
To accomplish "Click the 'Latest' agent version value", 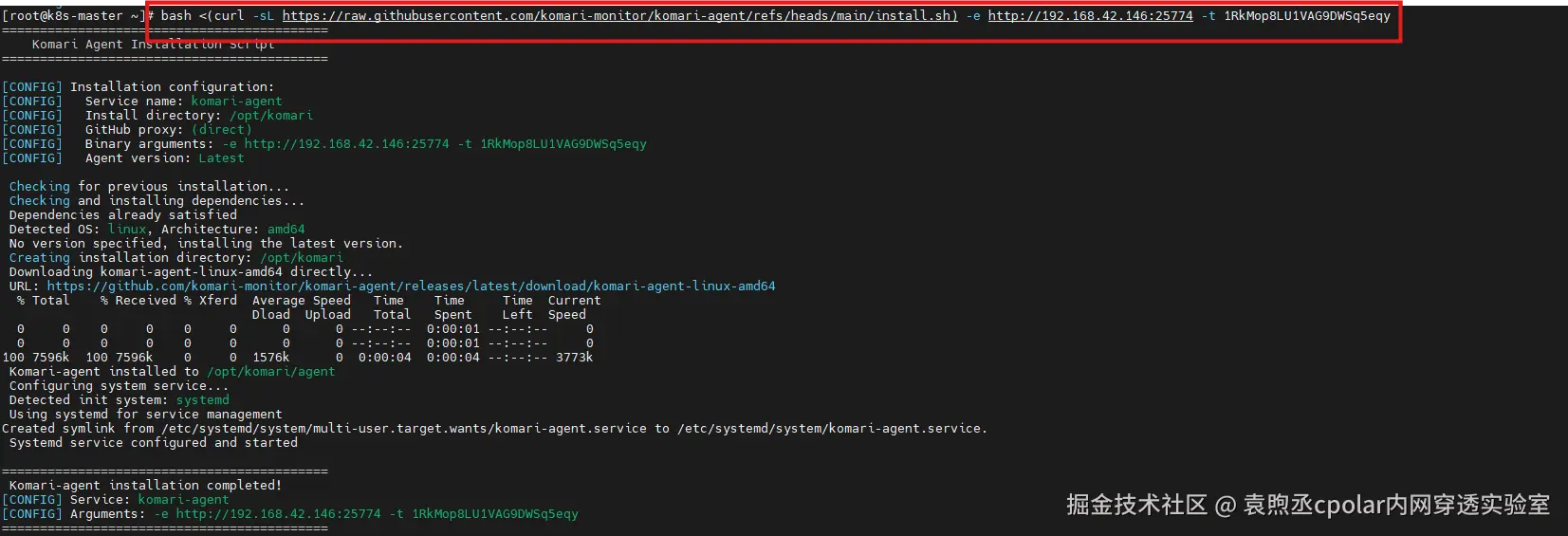I will (x=221, y=158).
